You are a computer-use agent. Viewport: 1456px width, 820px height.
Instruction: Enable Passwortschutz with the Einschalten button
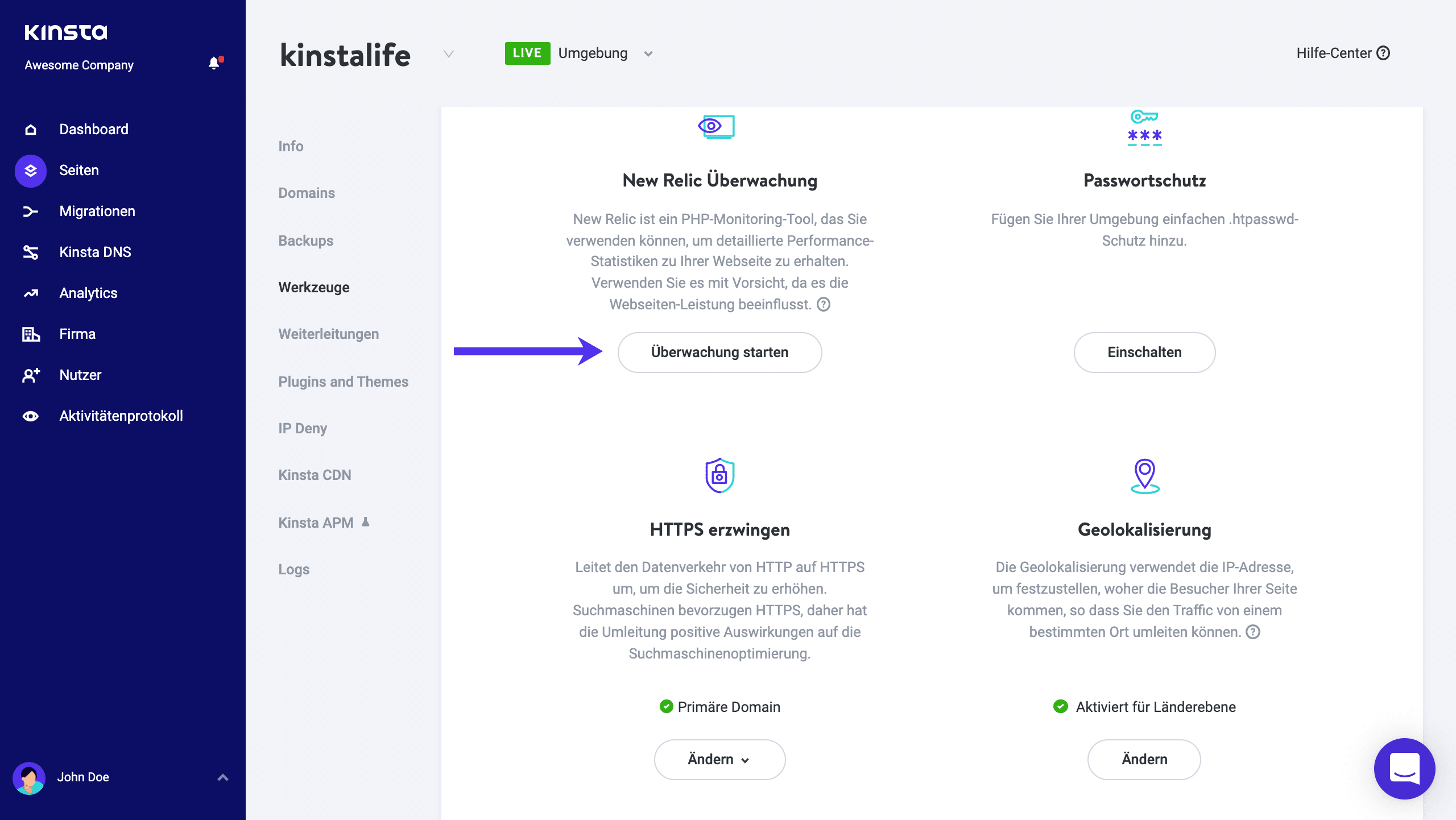click(x=1144, y=352)
